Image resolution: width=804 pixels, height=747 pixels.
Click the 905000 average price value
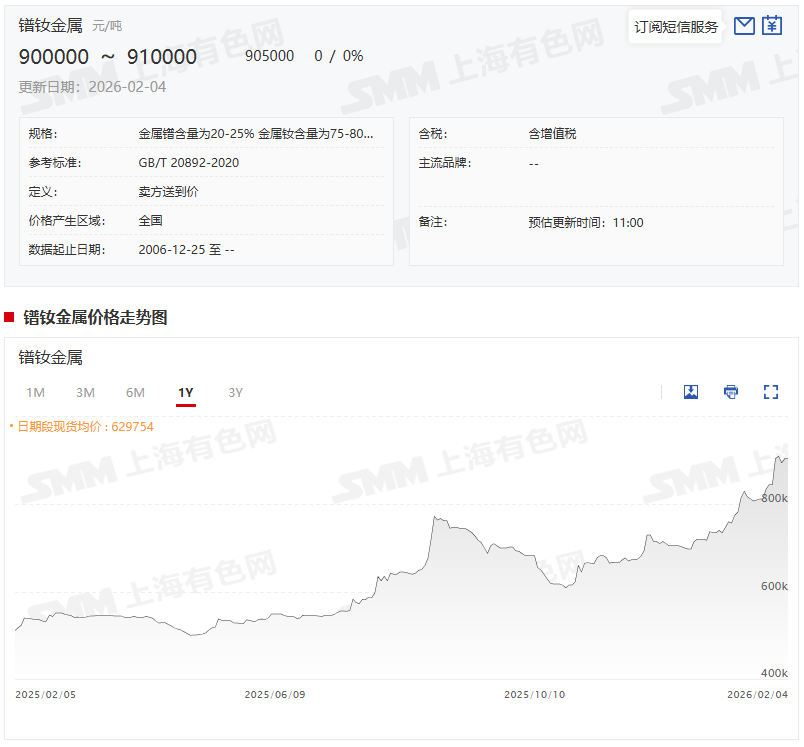coord(269,56)
